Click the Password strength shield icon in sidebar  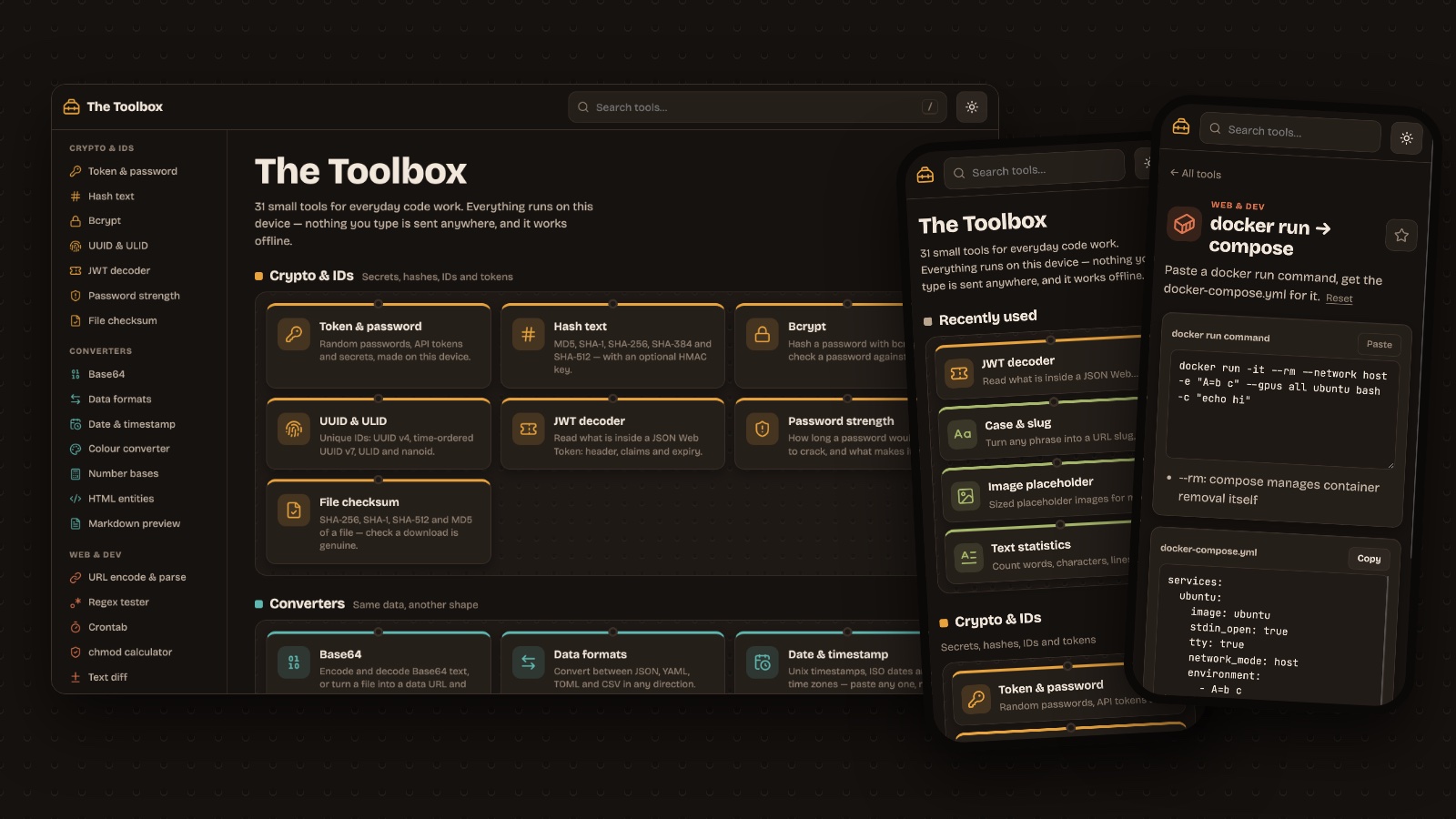76,296
